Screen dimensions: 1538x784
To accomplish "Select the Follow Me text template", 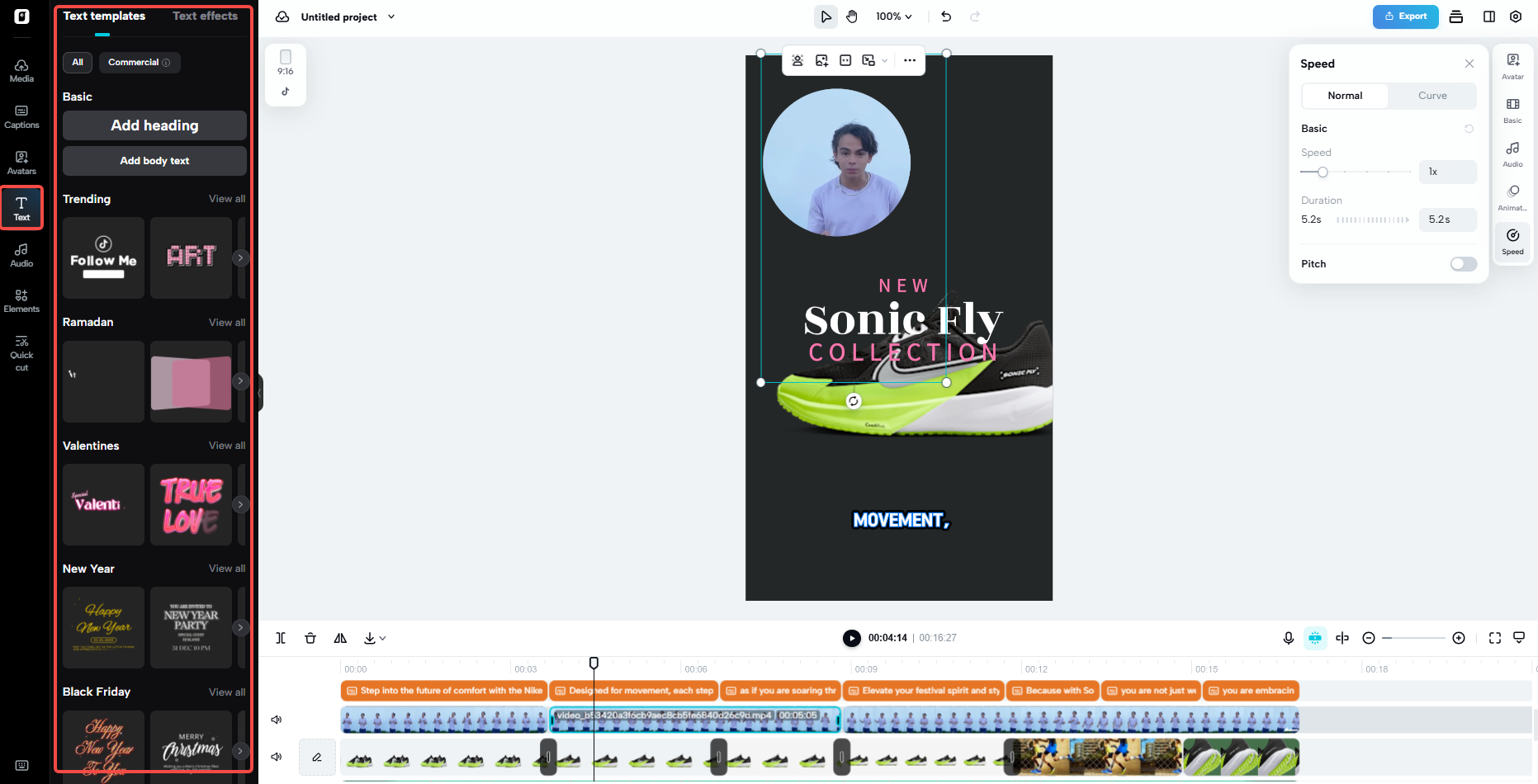I will (x=102, y=257).
